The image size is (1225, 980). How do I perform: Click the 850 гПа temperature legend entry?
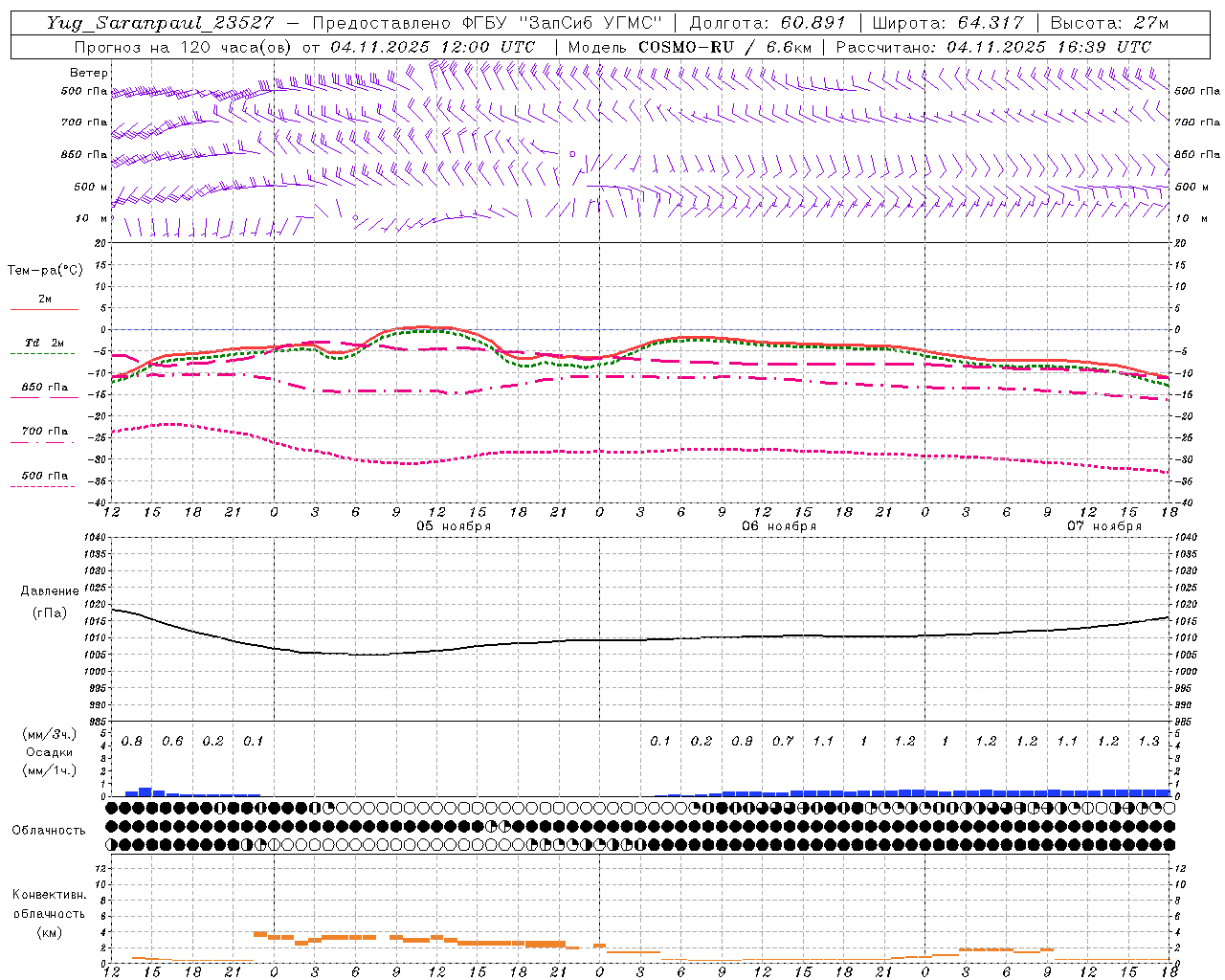click(44, 388)
